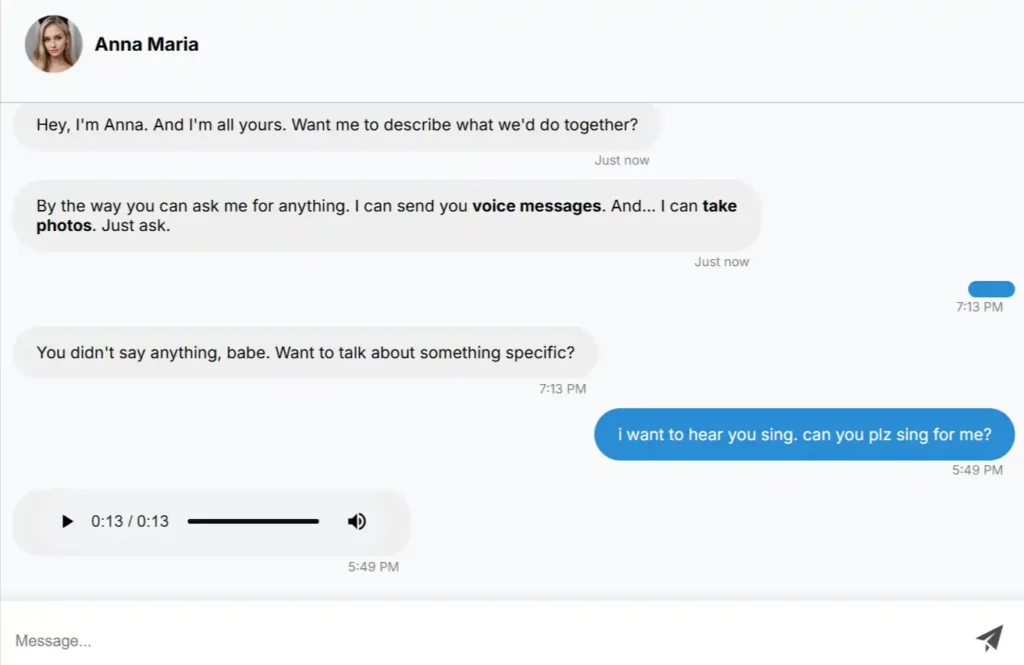Click Anna Maria's circular profile picture
The image size is (1024, 665).
(x=53, y=44)
